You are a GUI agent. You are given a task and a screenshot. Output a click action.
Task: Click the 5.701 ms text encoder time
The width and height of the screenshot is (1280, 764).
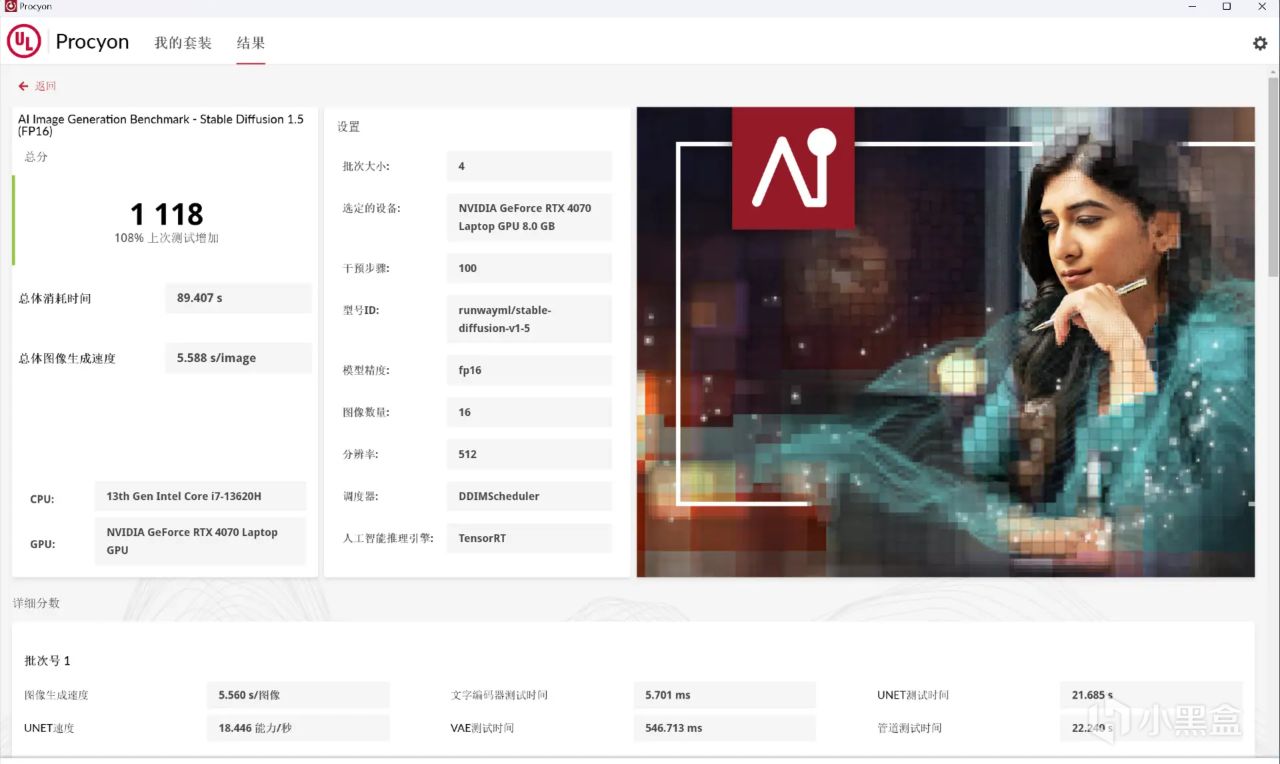point(724,695)
